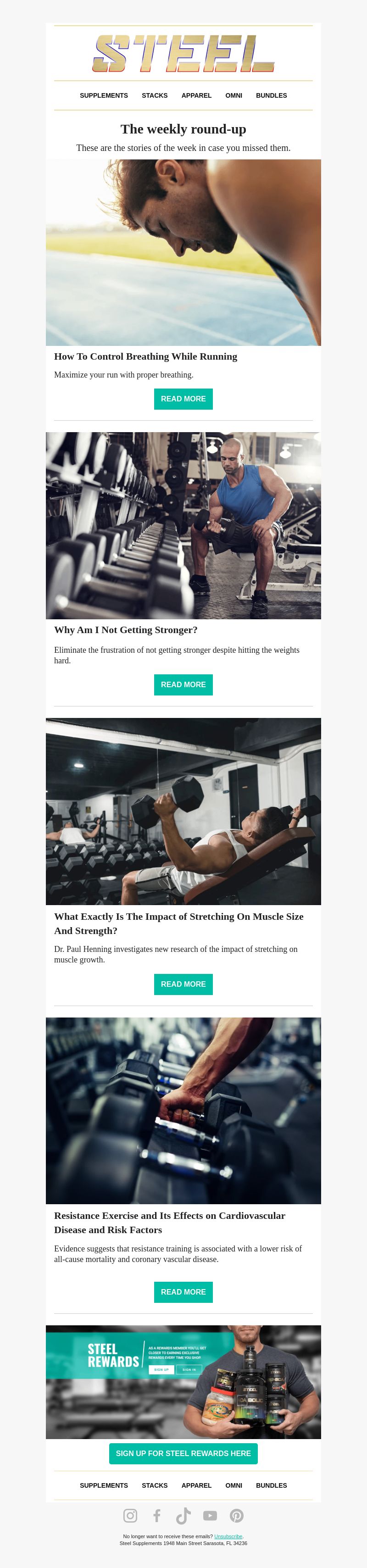Select APPAREL in the top navigation

197,95
